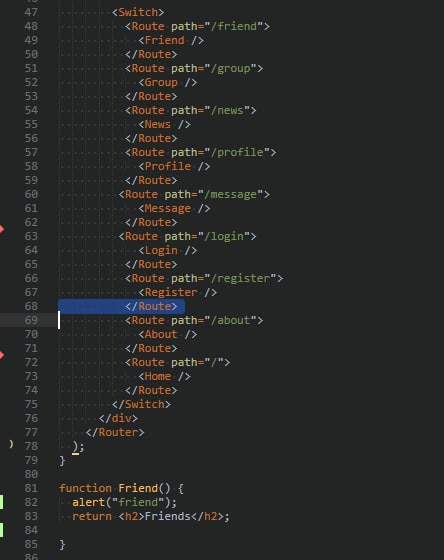Image resolution: width=444 pixels, height=560 pixels.
Task: Click the closing div tag
Action: pos(118,418)
